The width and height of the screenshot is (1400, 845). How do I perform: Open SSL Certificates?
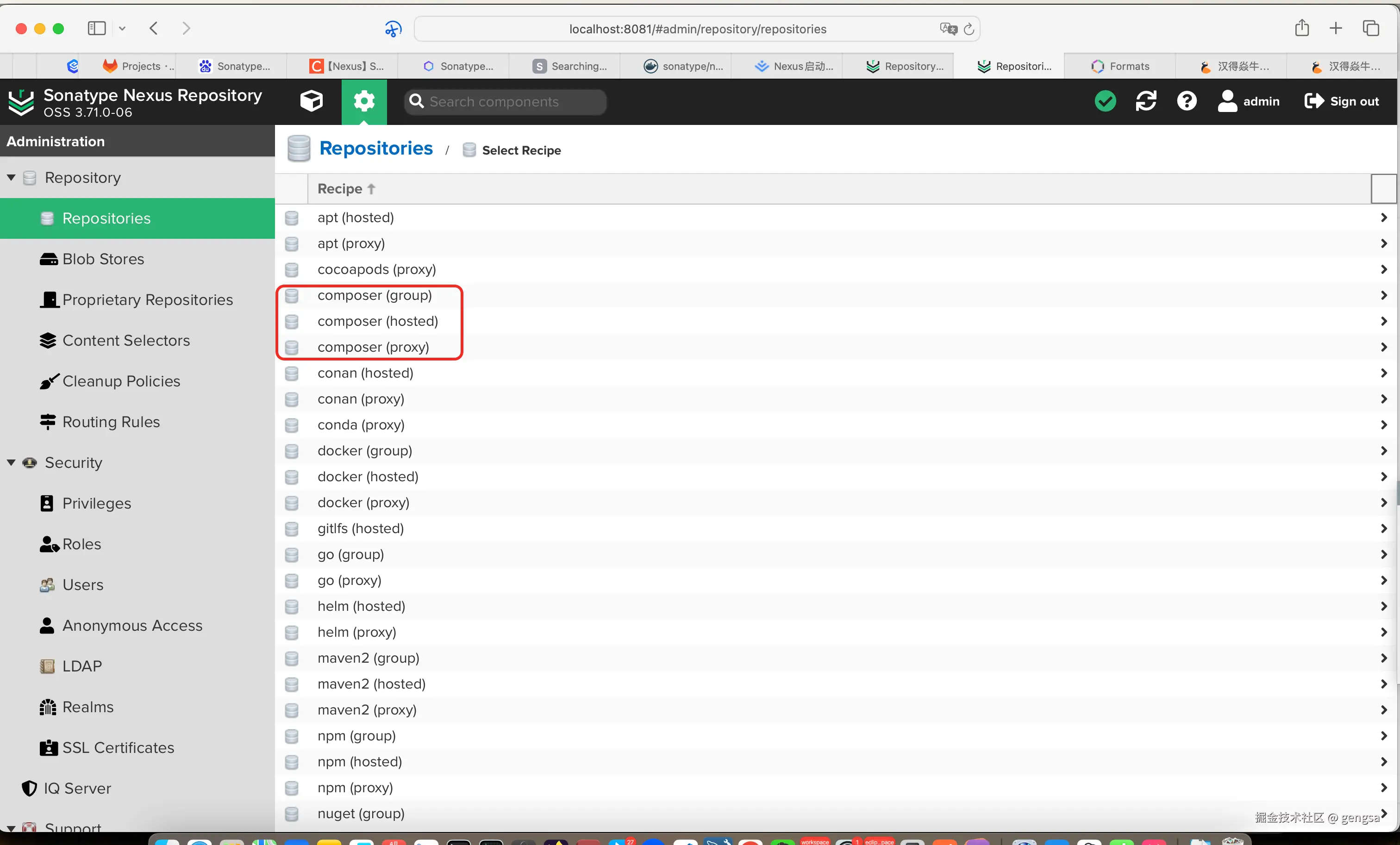pos(137,748)
